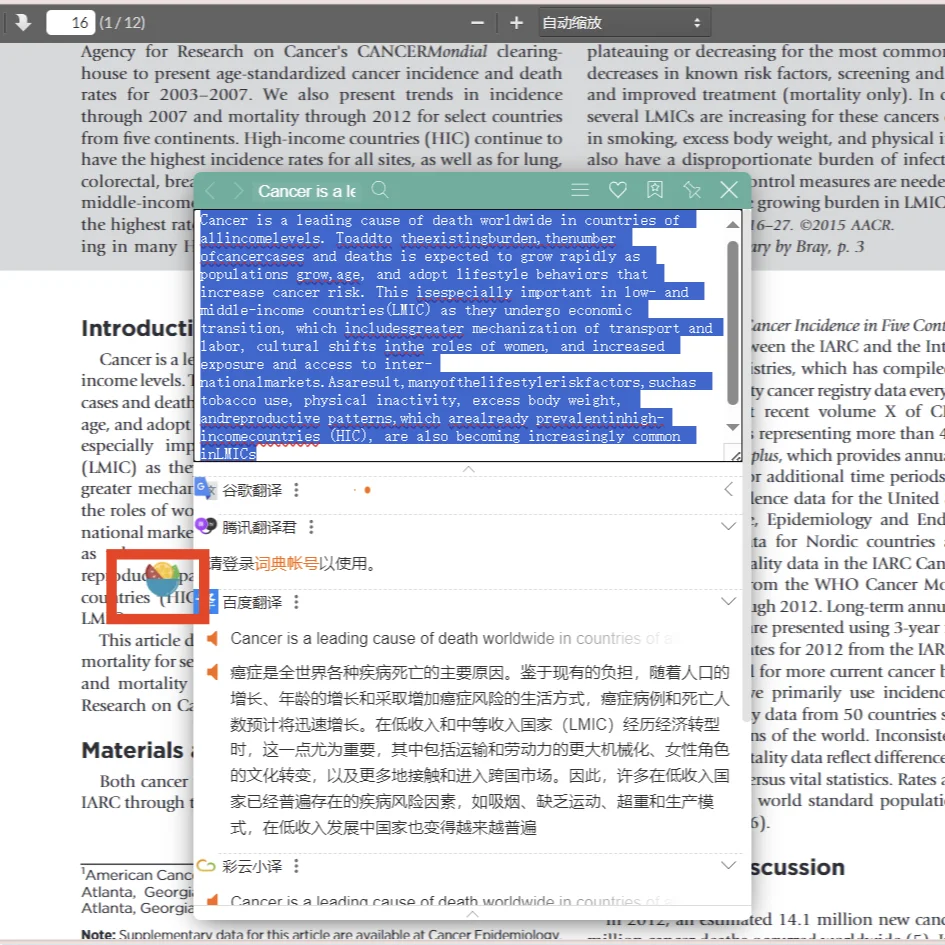Download the PDF using the download arrow
This screenshot has height=945, width=945.
click(22, 21)
